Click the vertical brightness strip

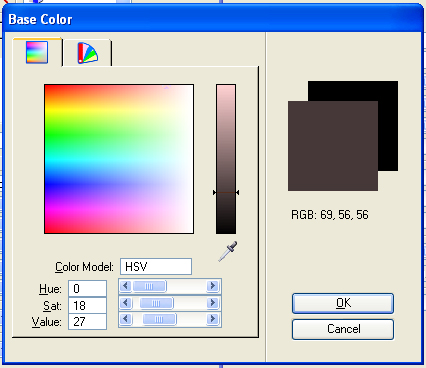(x=226, y=159)
